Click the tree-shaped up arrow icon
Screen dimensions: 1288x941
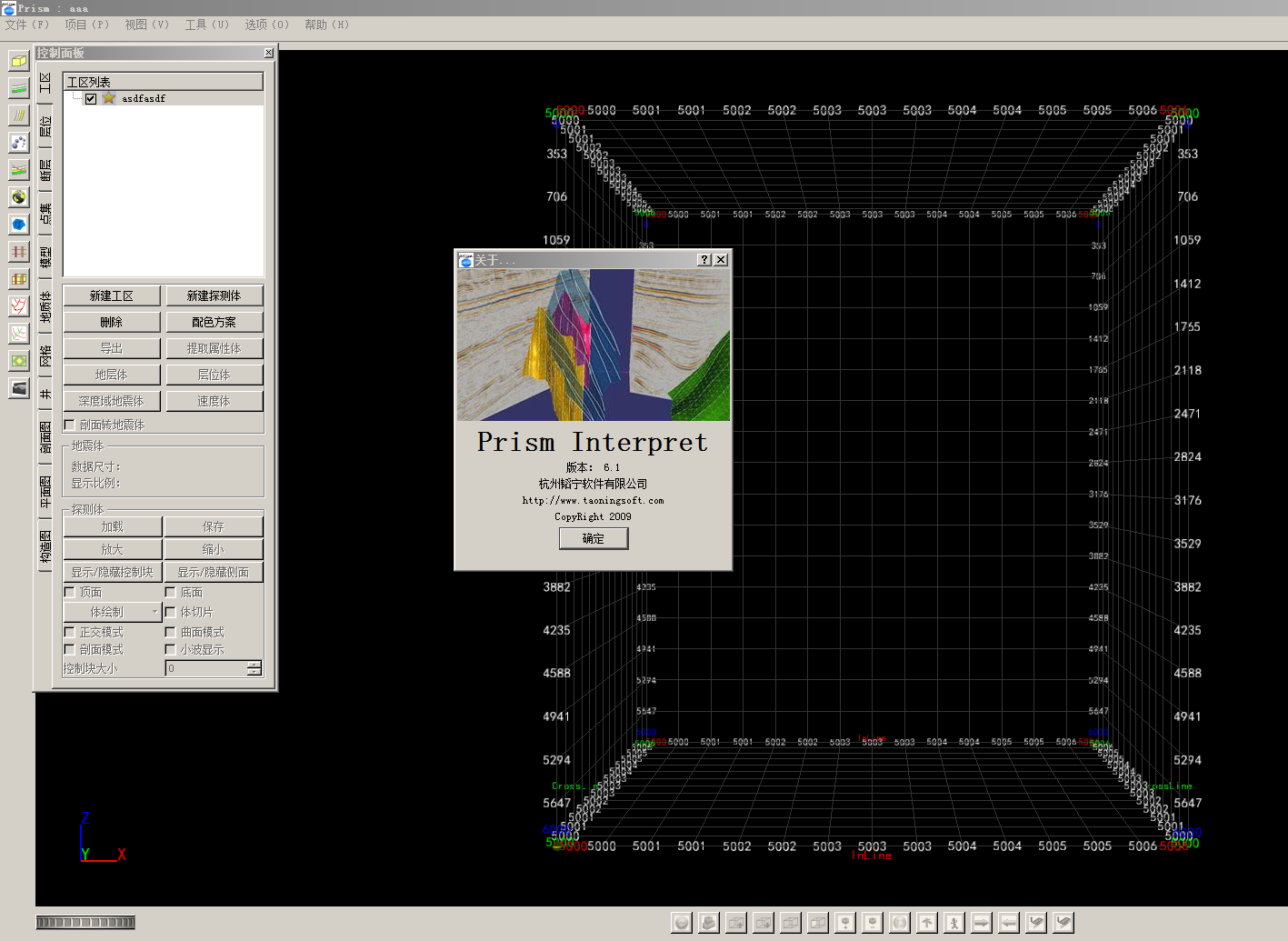point(927,923)
